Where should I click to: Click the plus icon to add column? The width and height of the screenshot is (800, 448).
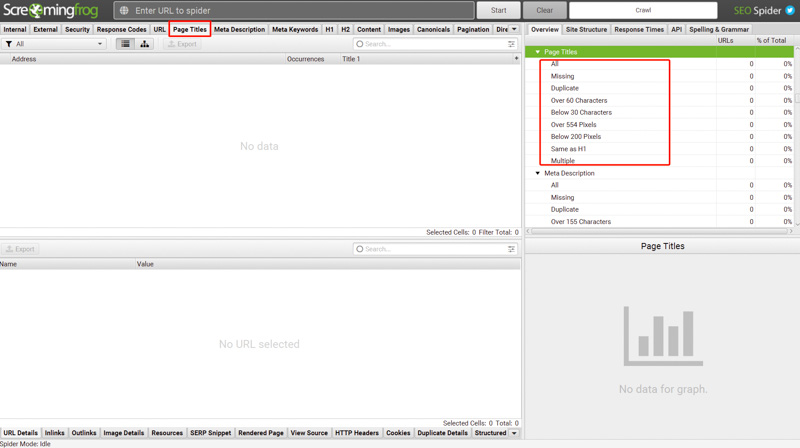tap(516, 59)
